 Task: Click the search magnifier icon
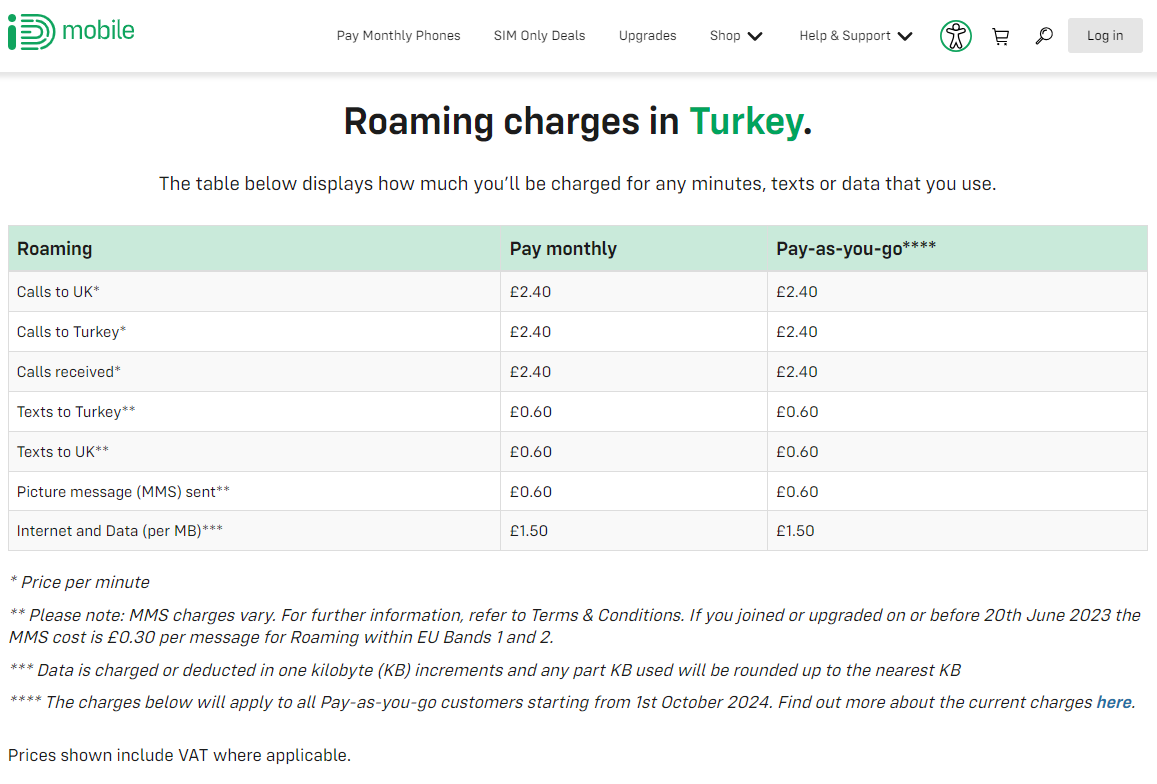(x=1044, y=35)
